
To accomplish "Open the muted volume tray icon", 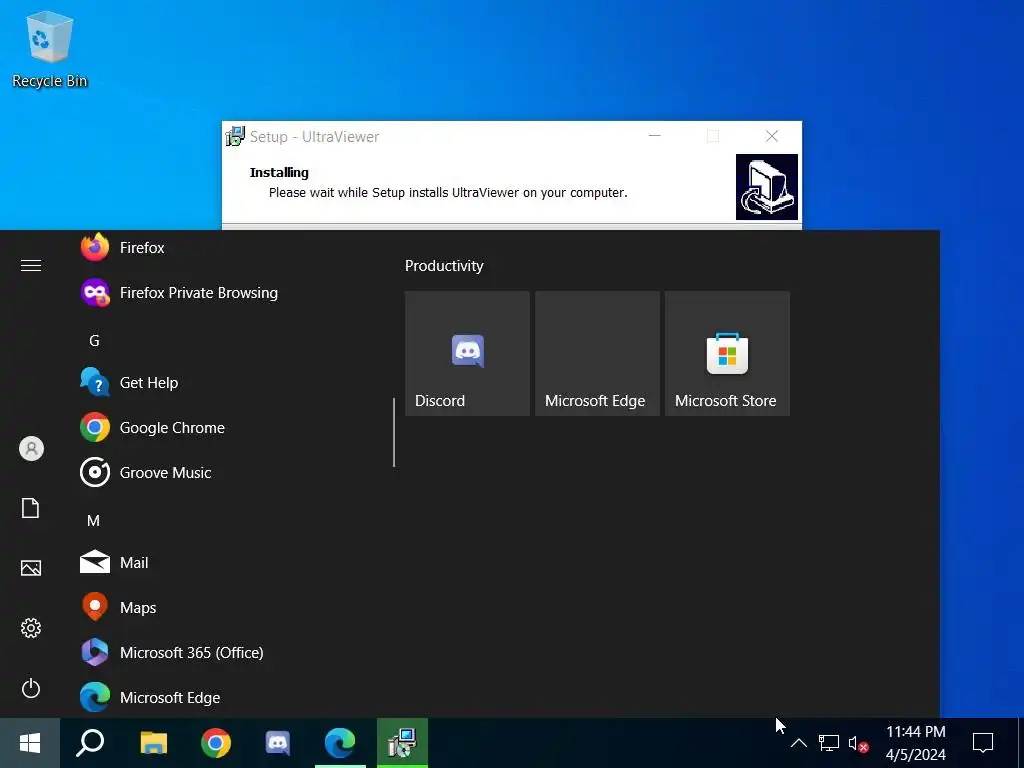I will (858, 743).
